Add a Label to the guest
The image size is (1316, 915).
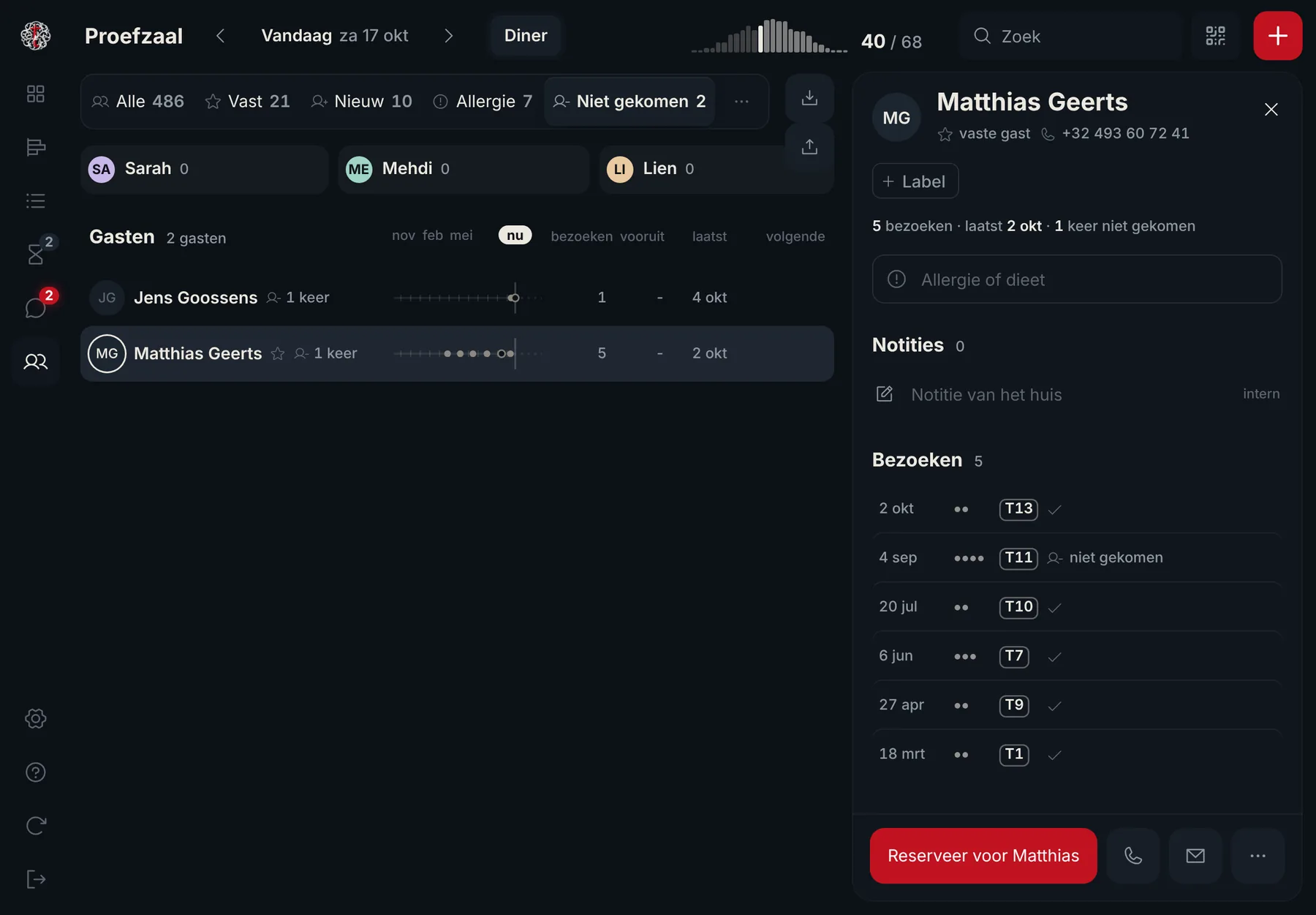tap(915, 181)
